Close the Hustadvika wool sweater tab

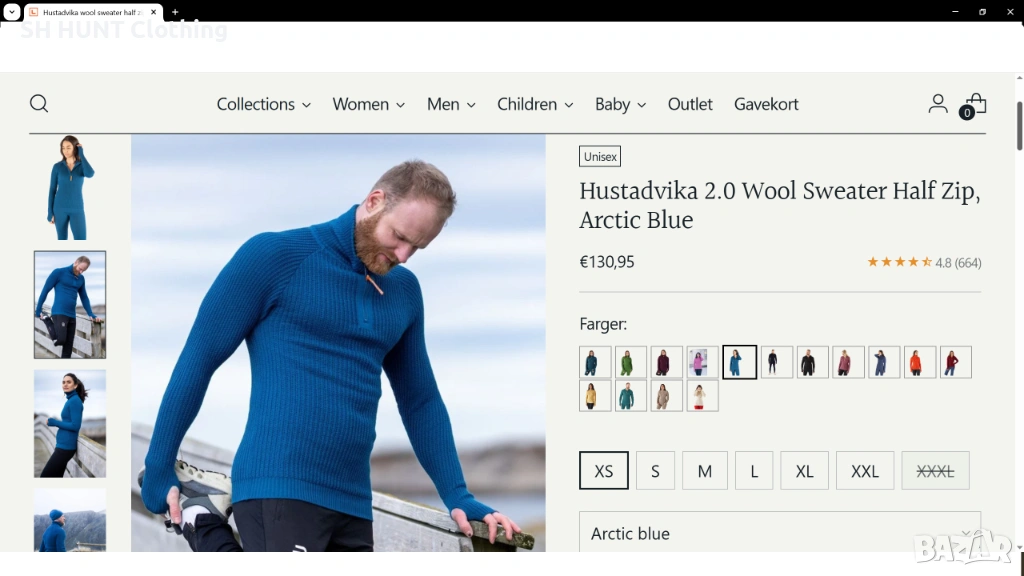point(153,12)
